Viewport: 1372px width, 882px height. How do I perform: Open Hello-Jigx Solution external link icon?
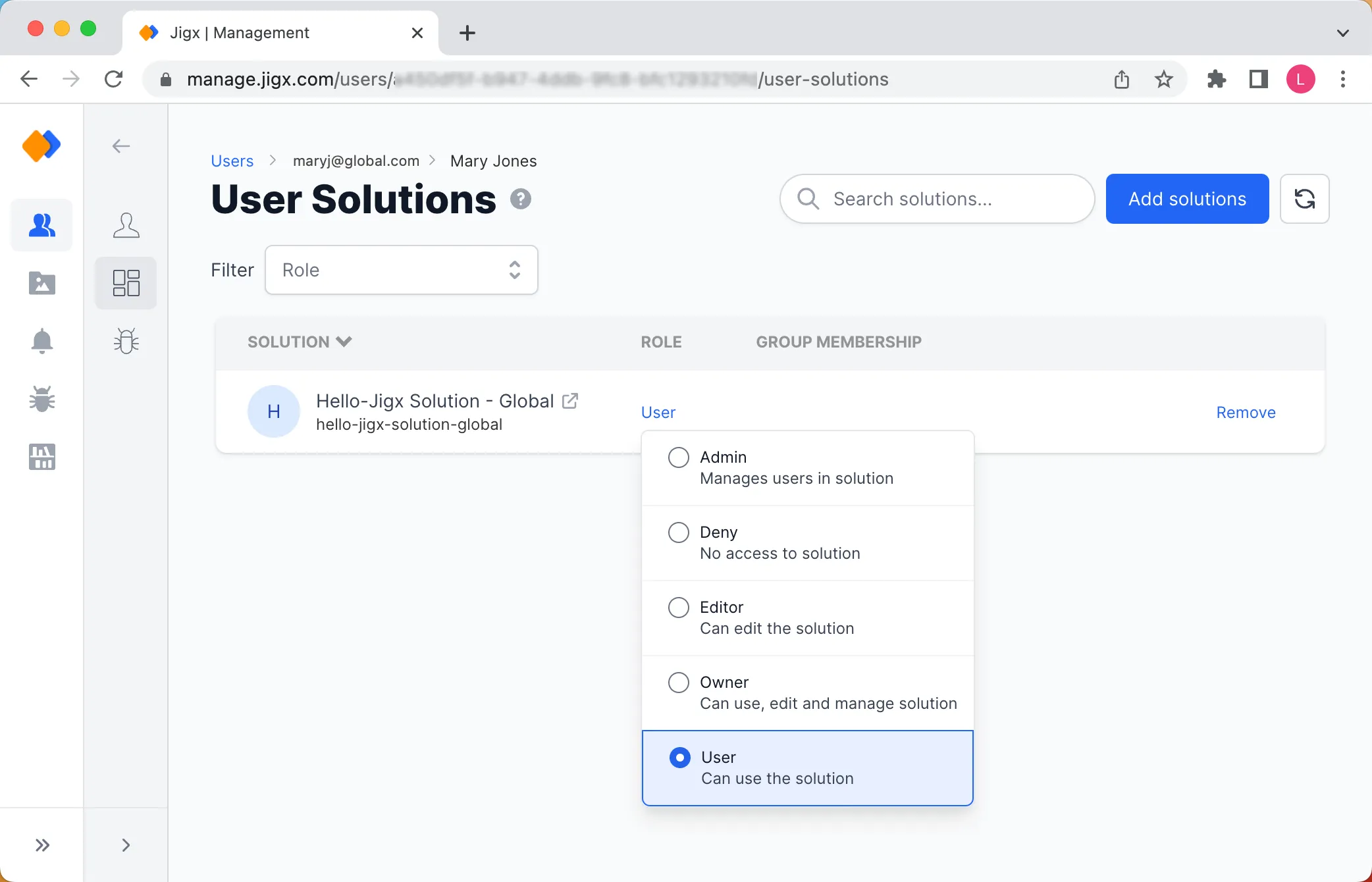click(x=570, y=401)
